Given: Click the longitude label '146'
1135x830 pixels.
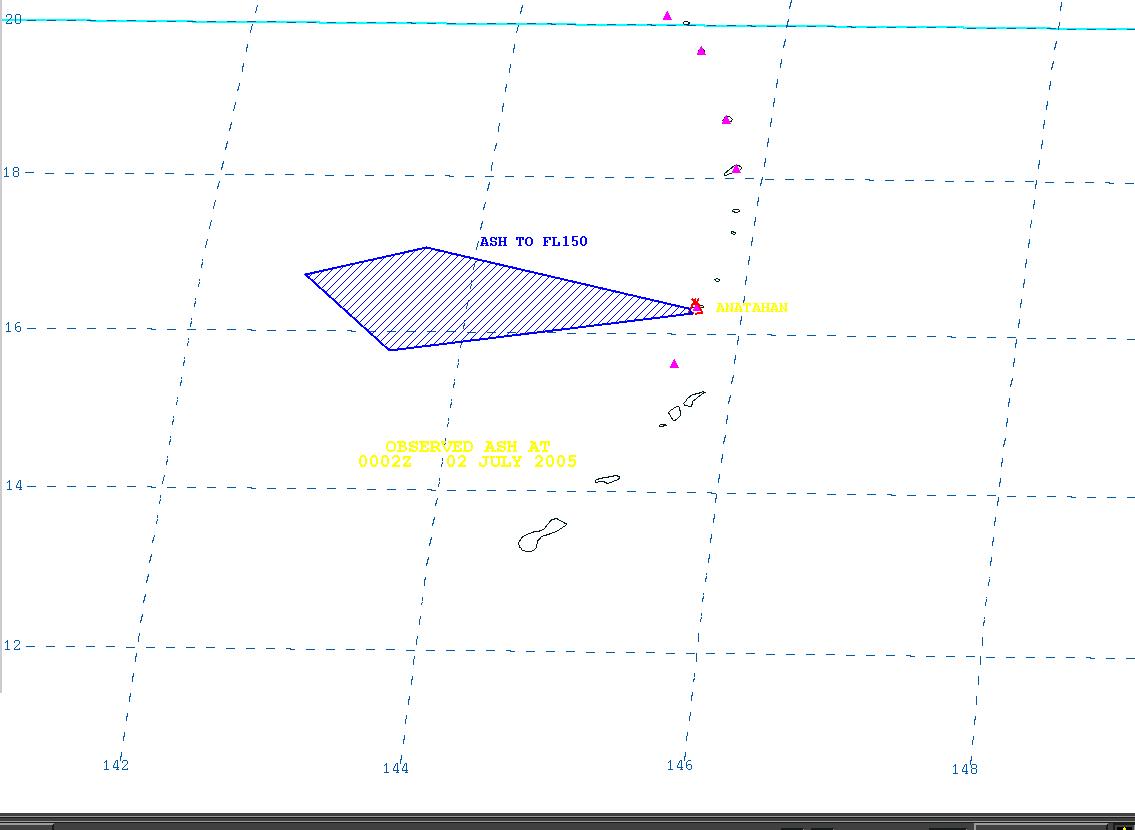Looking at the screenshot, I should (680, 765).
